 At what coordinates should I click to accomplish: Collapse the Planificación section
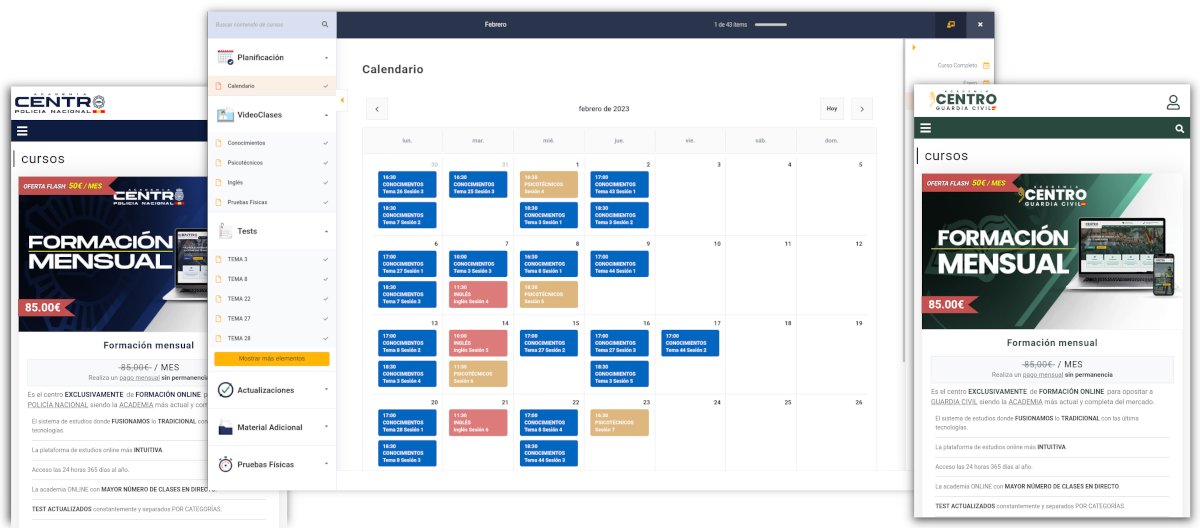326,58
